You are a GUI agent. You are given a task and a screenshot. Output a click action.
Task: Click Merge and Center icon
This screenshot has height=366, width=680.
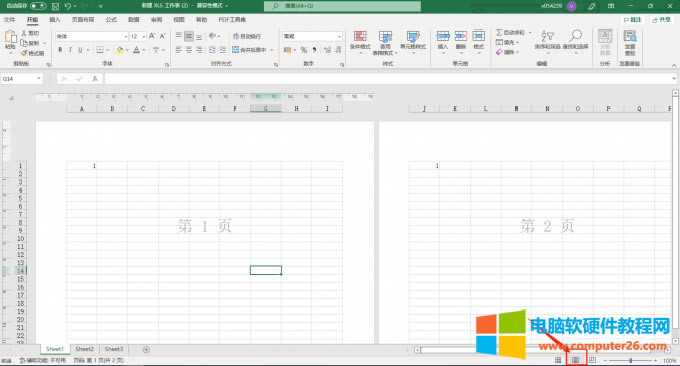click(235, 50)
